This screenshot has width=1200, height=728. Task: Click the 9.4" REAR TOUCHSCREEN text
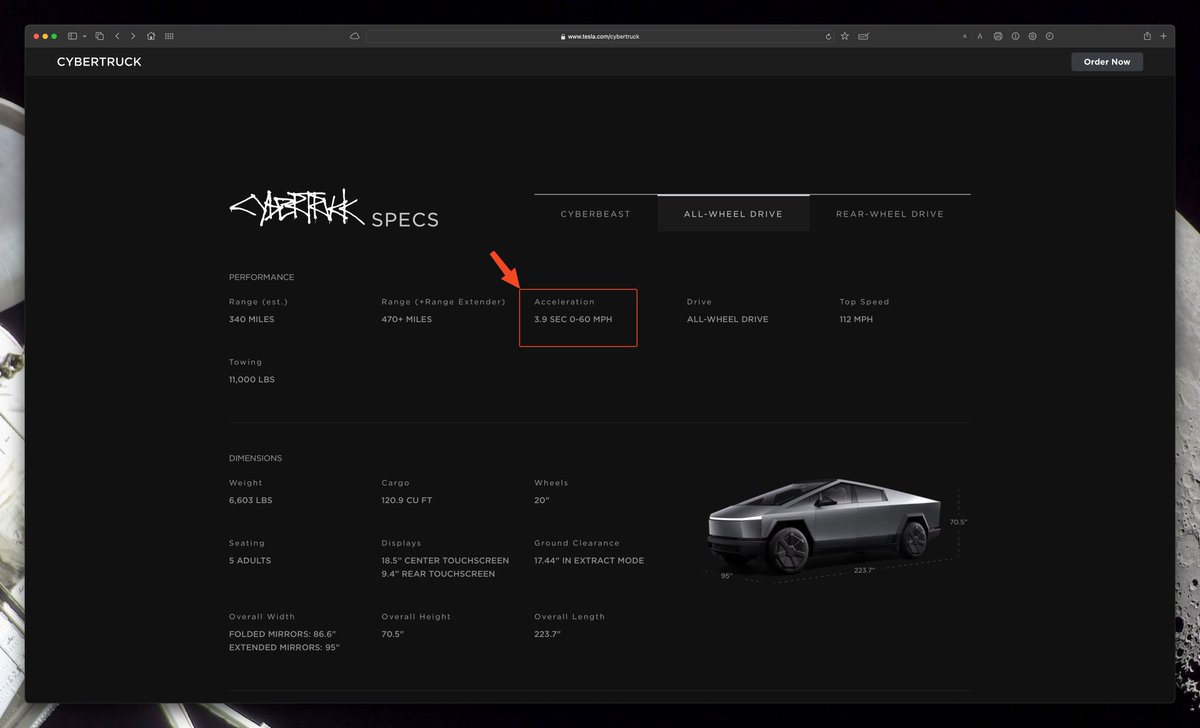[x=438, y=574]
